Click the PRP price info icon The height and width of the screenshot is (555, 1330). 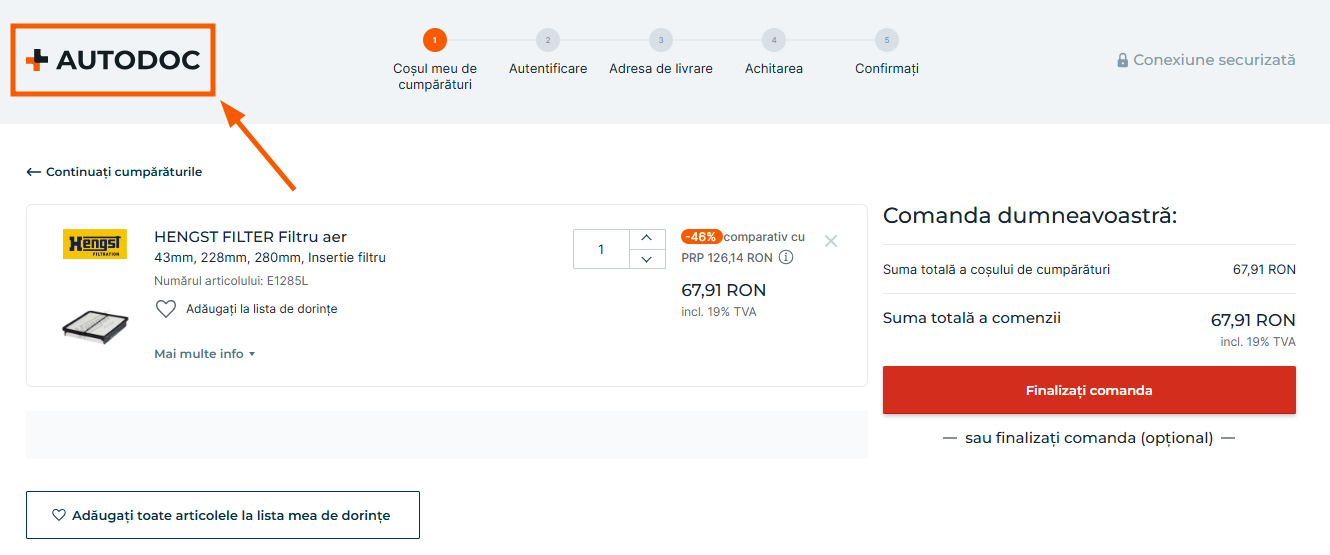coord(786,258)
